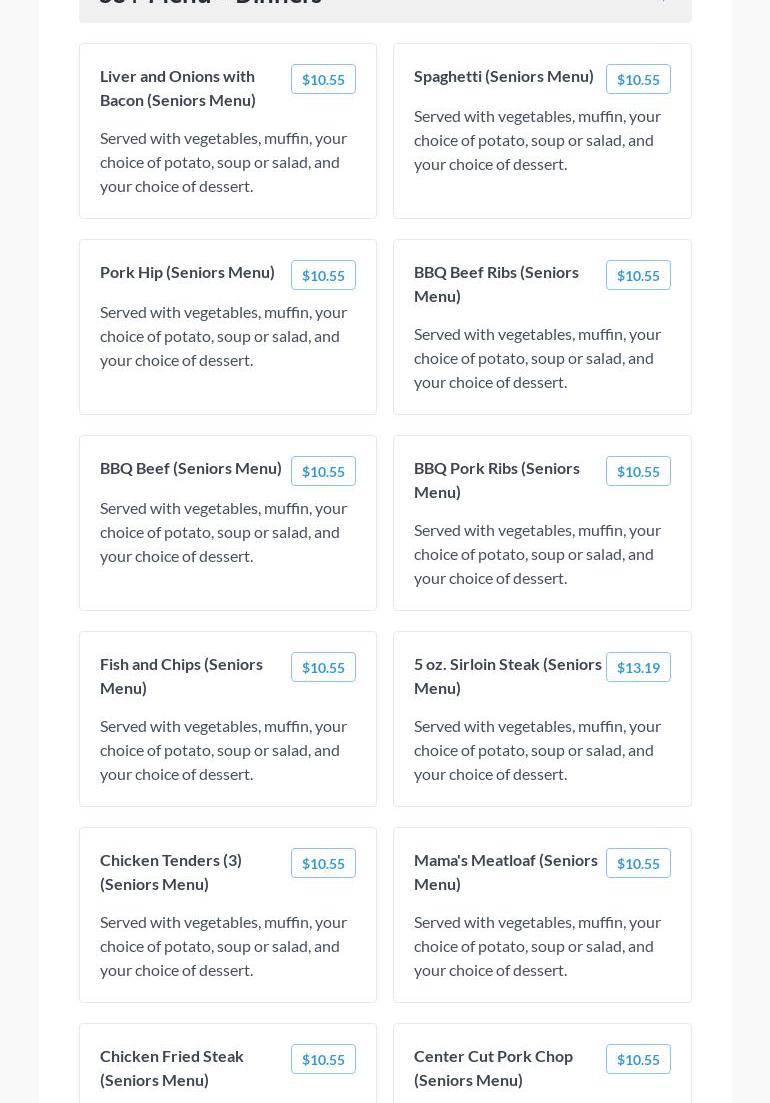Open the Mama's Meatloaf menu item
Screen dimensions: 770x1103
pyautogui.click(x=505, y=872)
